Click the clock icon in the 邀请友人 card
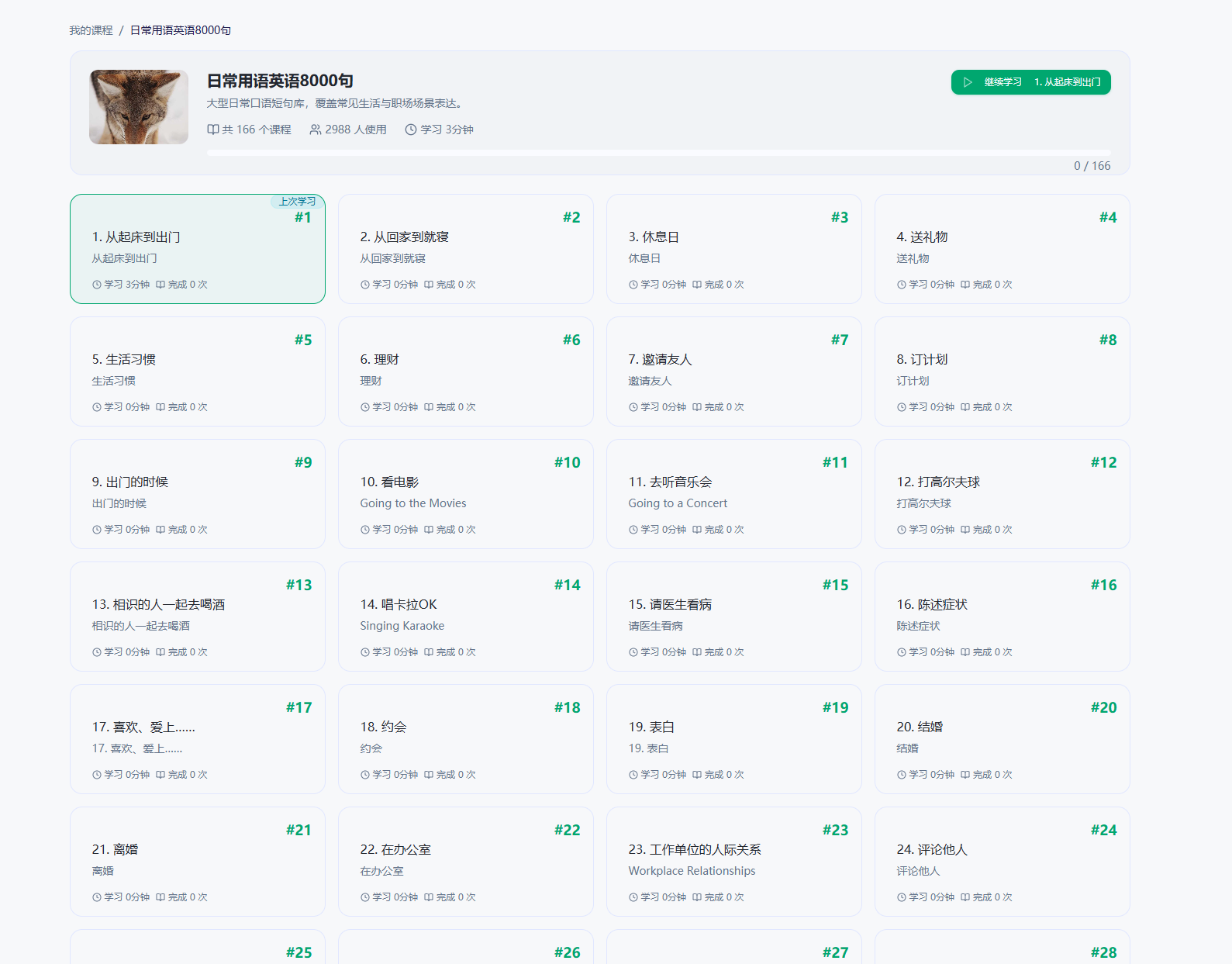Viewport: 1232px width, 964px height. [633, 407]
